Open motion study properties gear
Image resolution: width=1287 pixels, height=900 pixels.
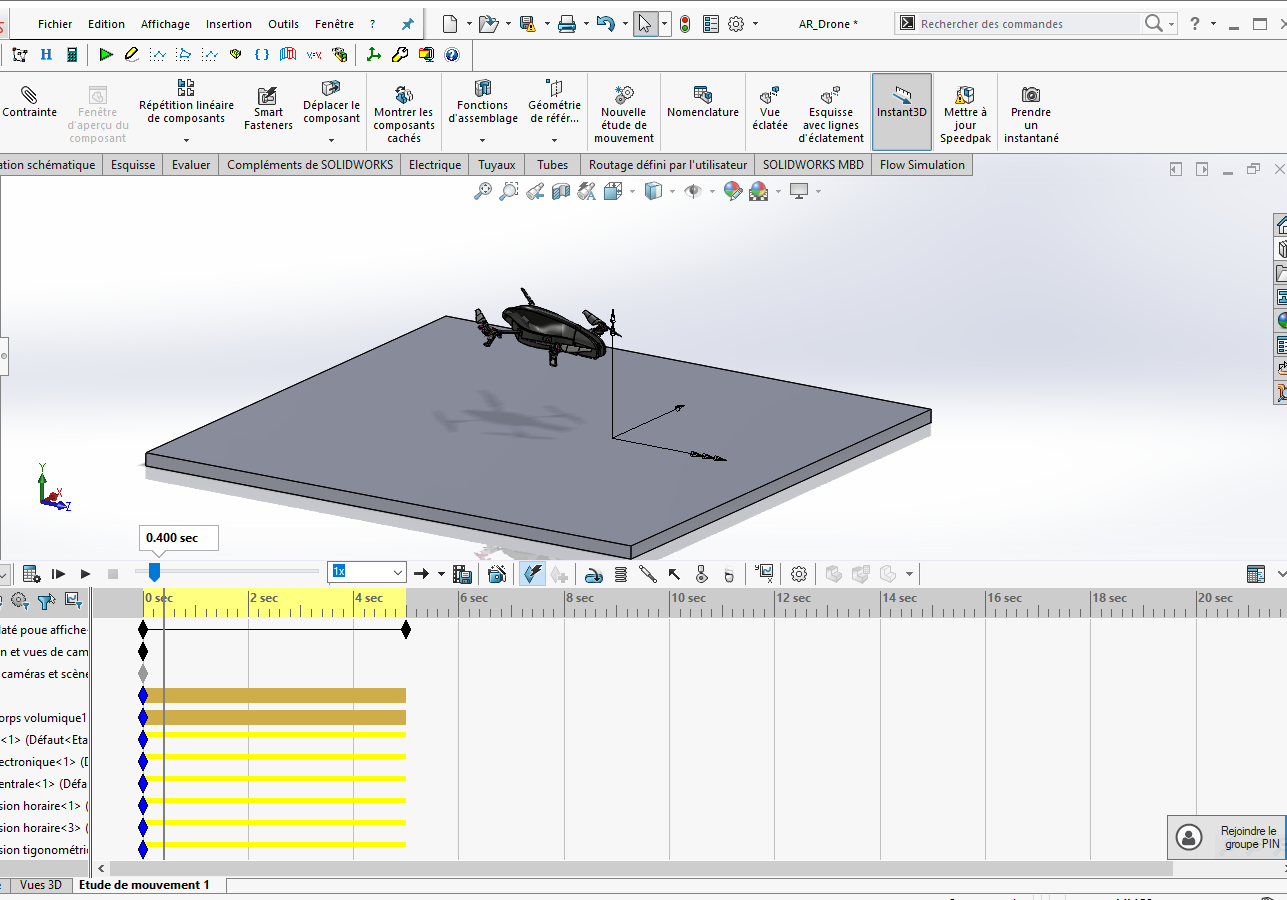click(799, 574)
